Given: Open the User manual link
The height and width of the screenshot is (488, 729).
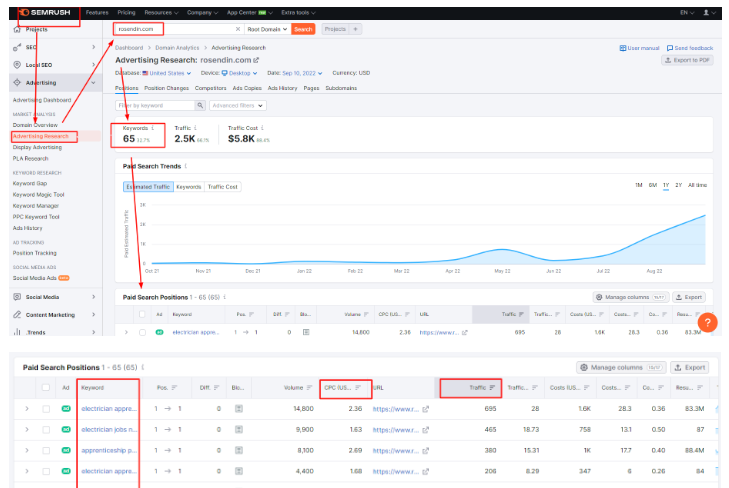Looking at the screenshot, I should 639,48.
